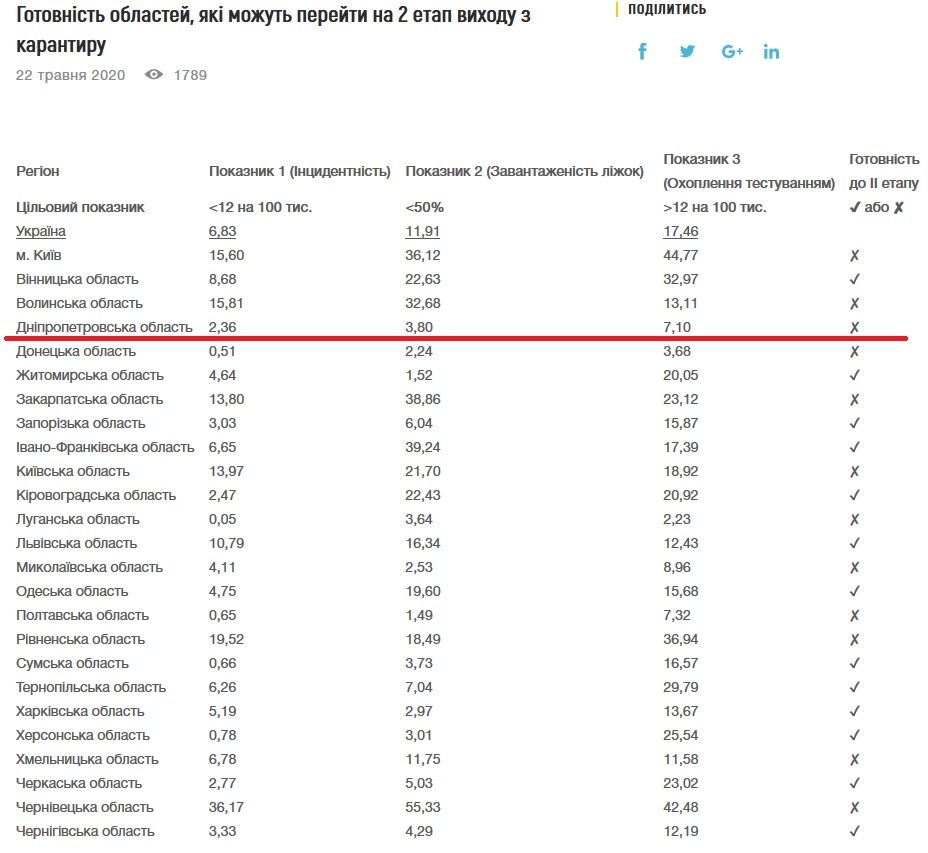Click the Показник 2 (Завантаженість ліжок) column header
This screenshot has width=928, height=853.
[525, 172]
